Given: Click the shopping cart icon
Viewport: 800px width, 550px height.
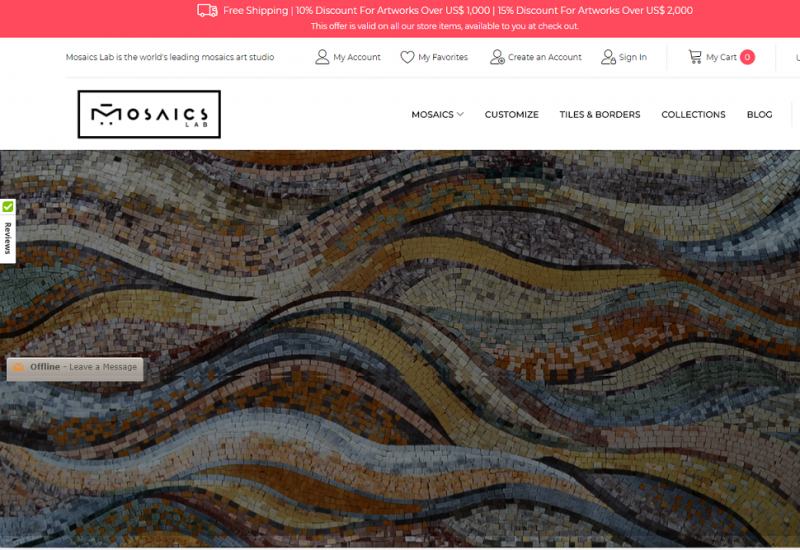Looking at the screenshot, I should (x=695, y=57).
